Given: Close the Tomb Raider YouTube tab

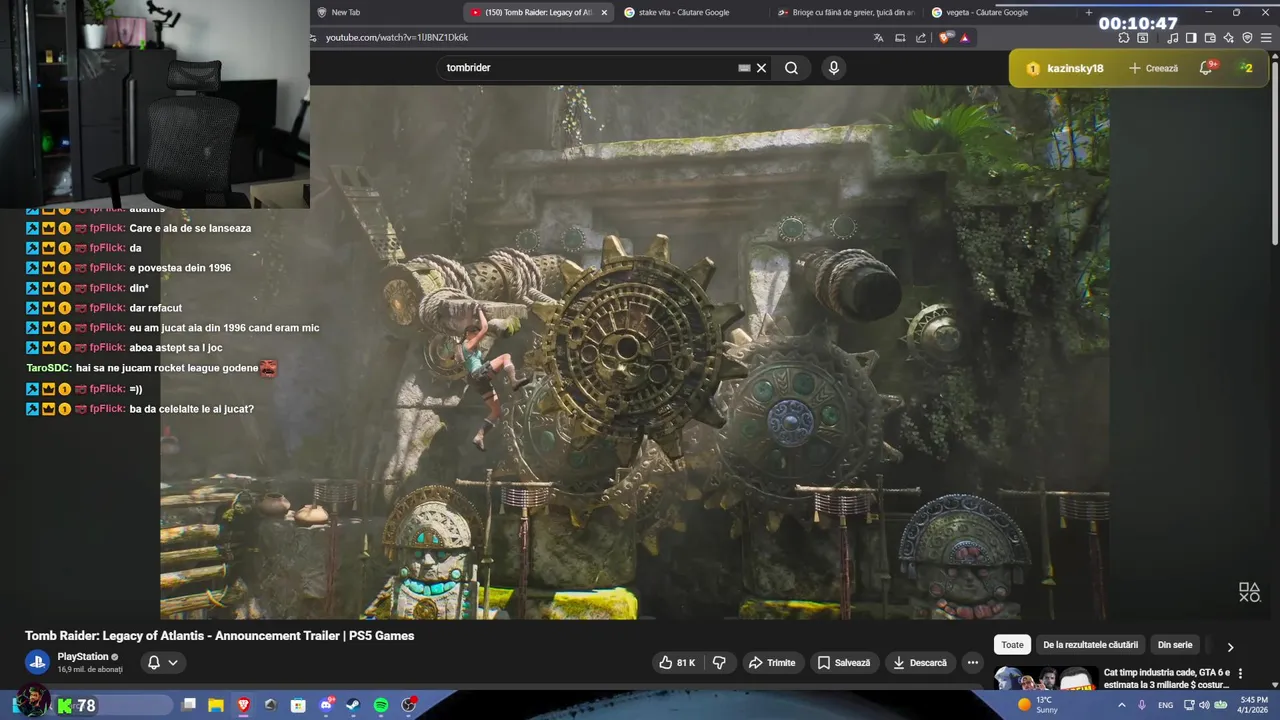Looking at the screenshot, I should coord(604,13).
